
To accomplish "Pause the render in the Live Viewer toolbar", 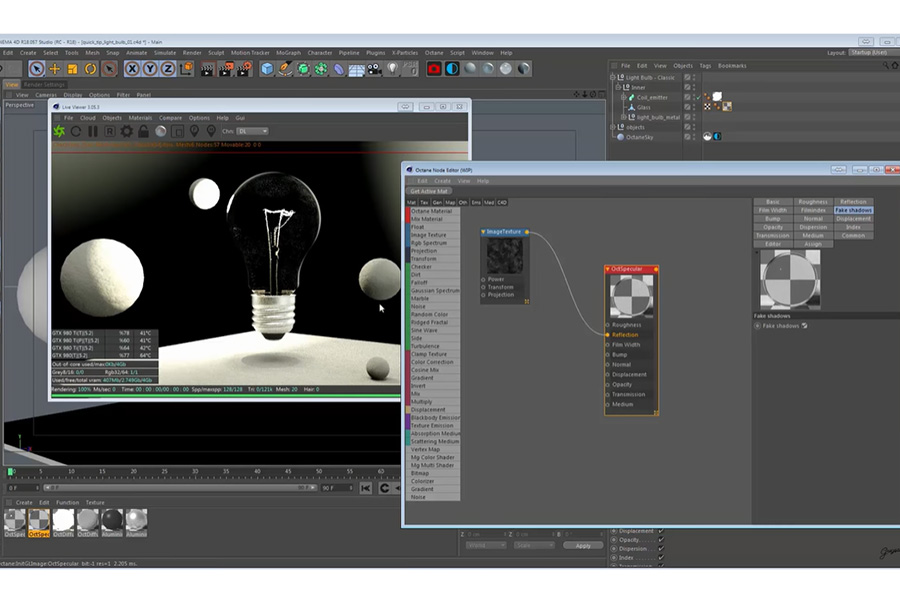I will click(x=92, y=131).
